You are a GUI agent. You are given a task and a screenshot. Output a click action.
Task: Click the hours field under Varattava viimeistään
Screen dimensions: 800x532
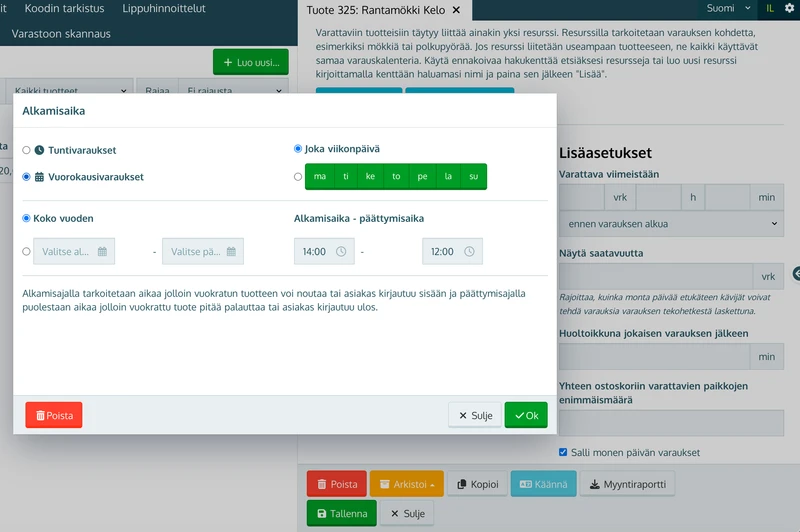point(659,197)
